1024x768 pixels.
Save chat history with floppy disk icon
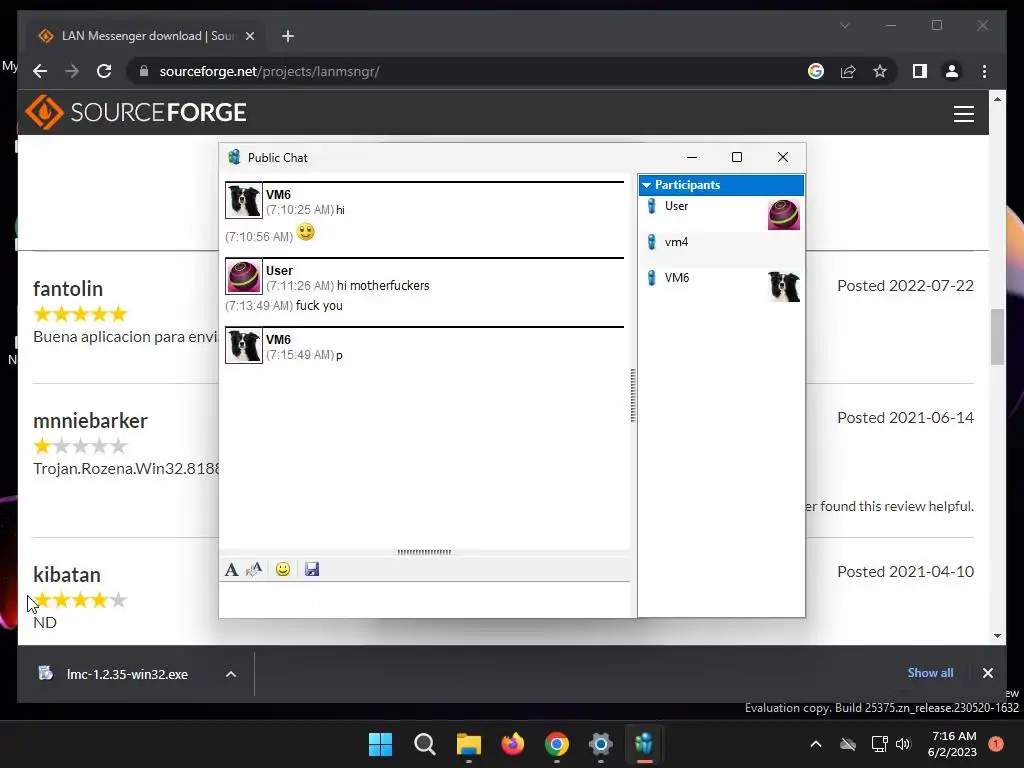[312, 569]
